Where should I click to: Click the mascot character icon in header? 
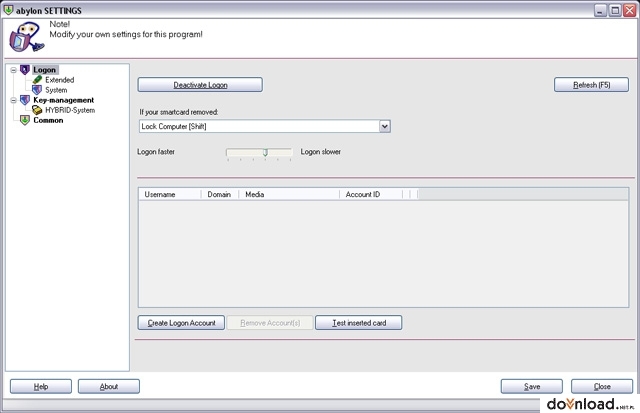tap(27, 37)
